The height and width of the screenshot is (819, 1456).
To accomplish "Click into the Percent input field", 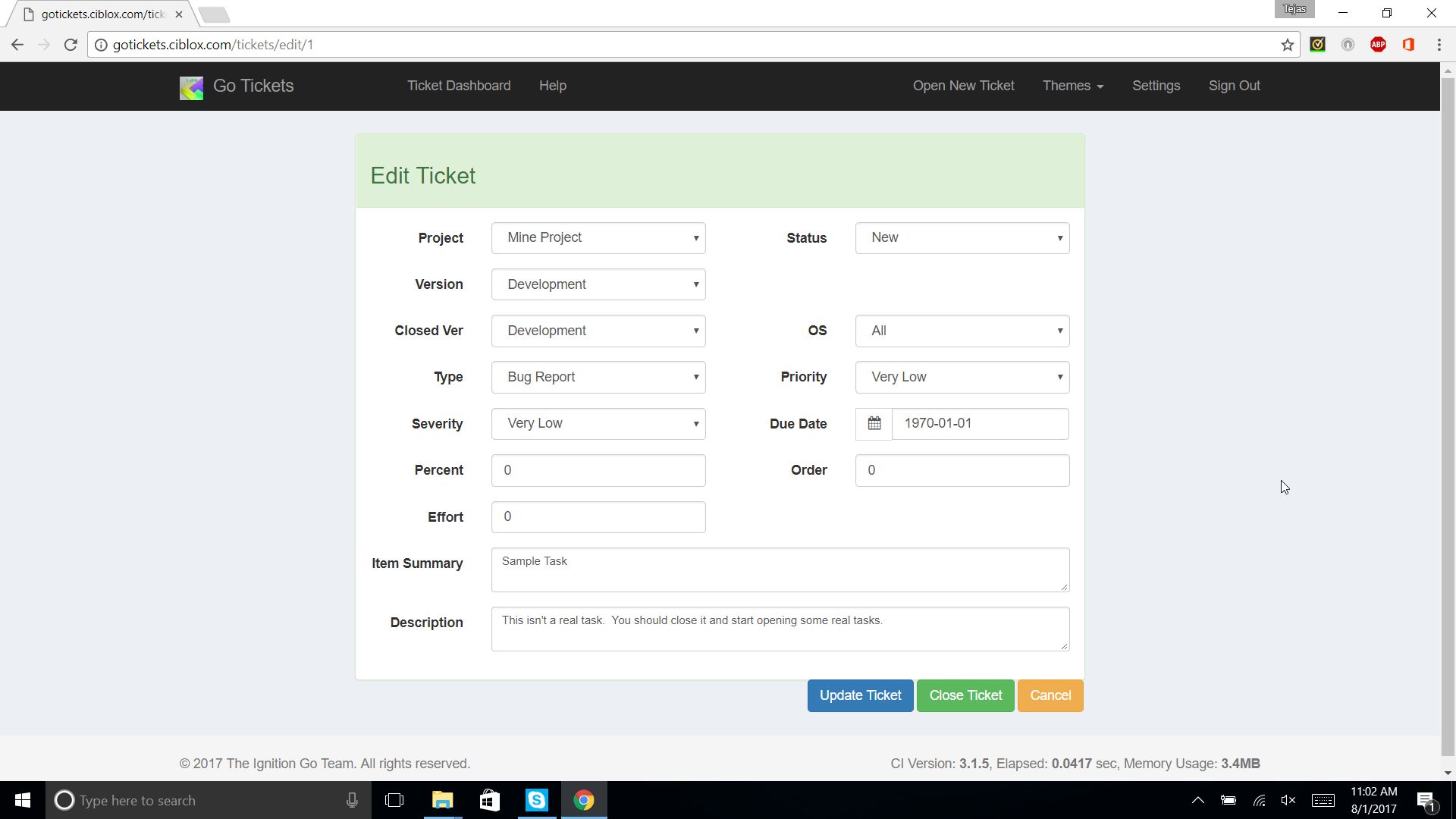I will tap(598, 470).
